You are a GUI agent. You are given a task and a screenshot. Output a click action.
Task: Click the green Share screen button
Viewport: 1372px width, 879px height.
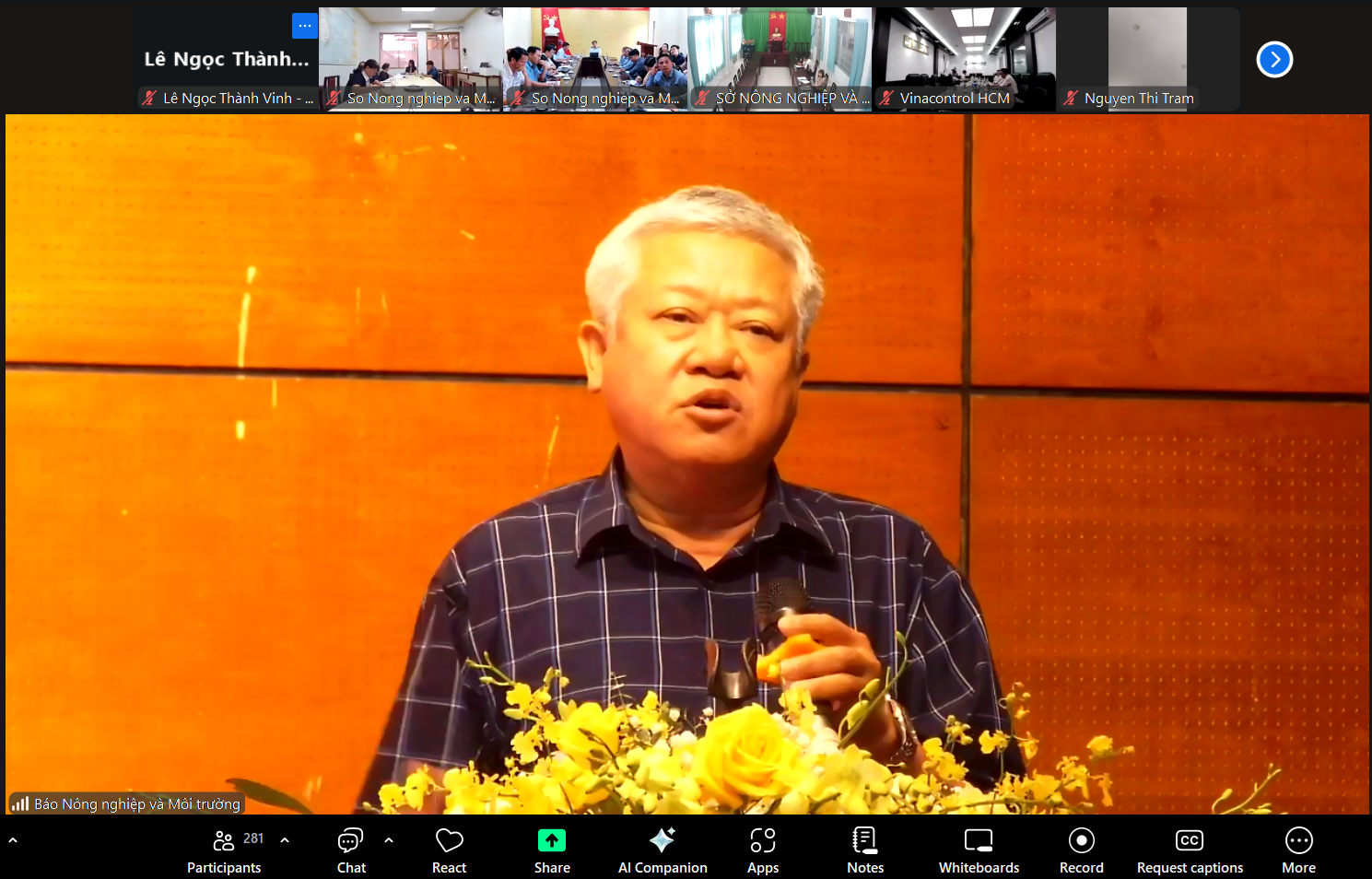pos(552,850)
